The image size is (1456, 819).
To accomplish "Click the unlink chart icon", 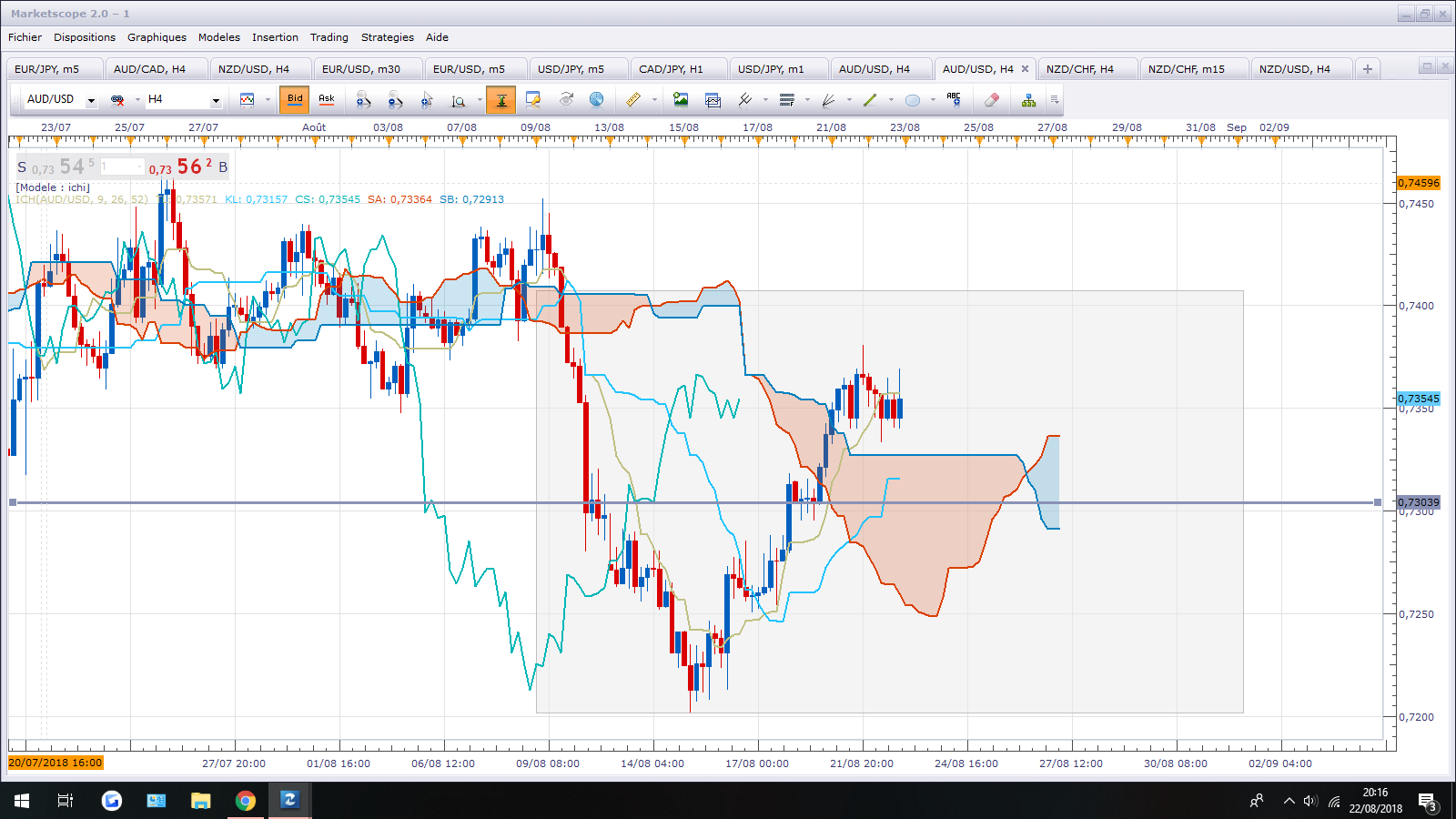I will click(117, 100).
